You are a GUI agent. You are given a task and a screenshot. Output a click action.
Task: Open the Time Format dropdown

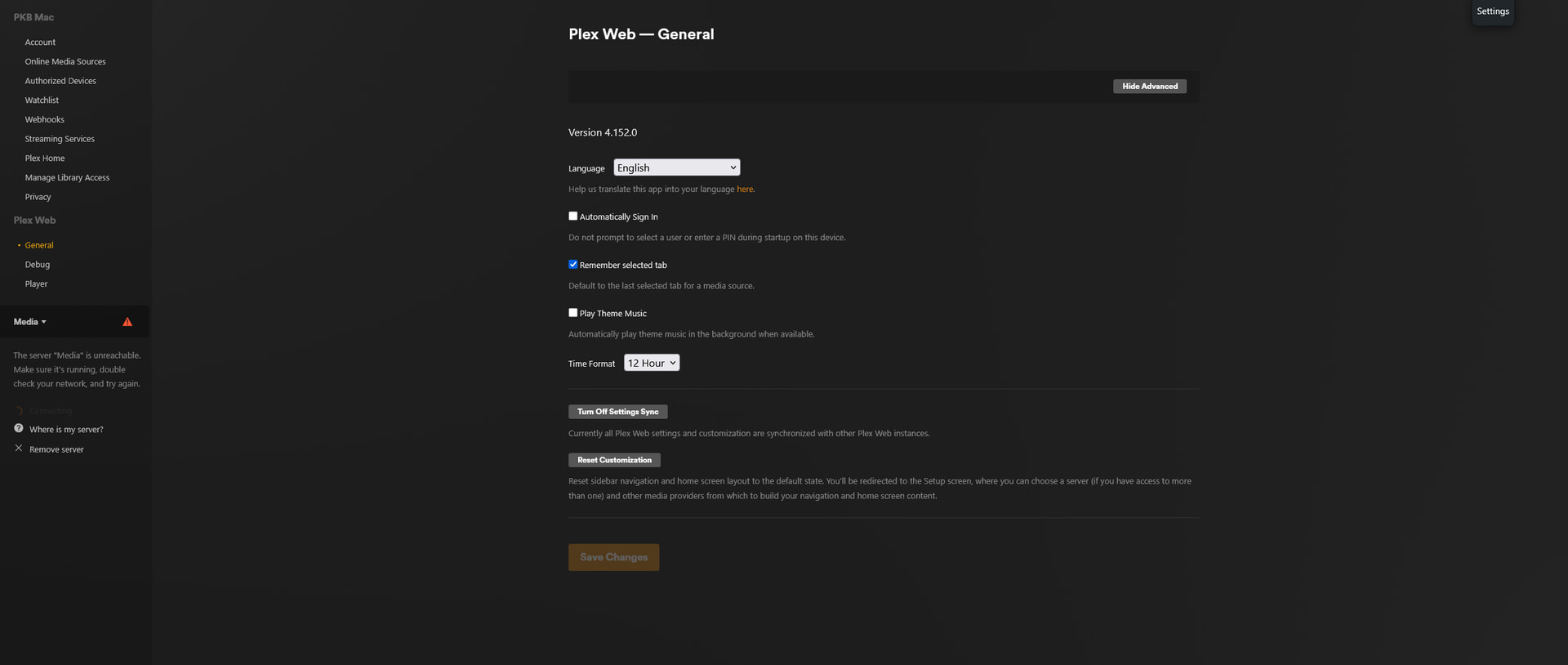click(x=652, y=363)
